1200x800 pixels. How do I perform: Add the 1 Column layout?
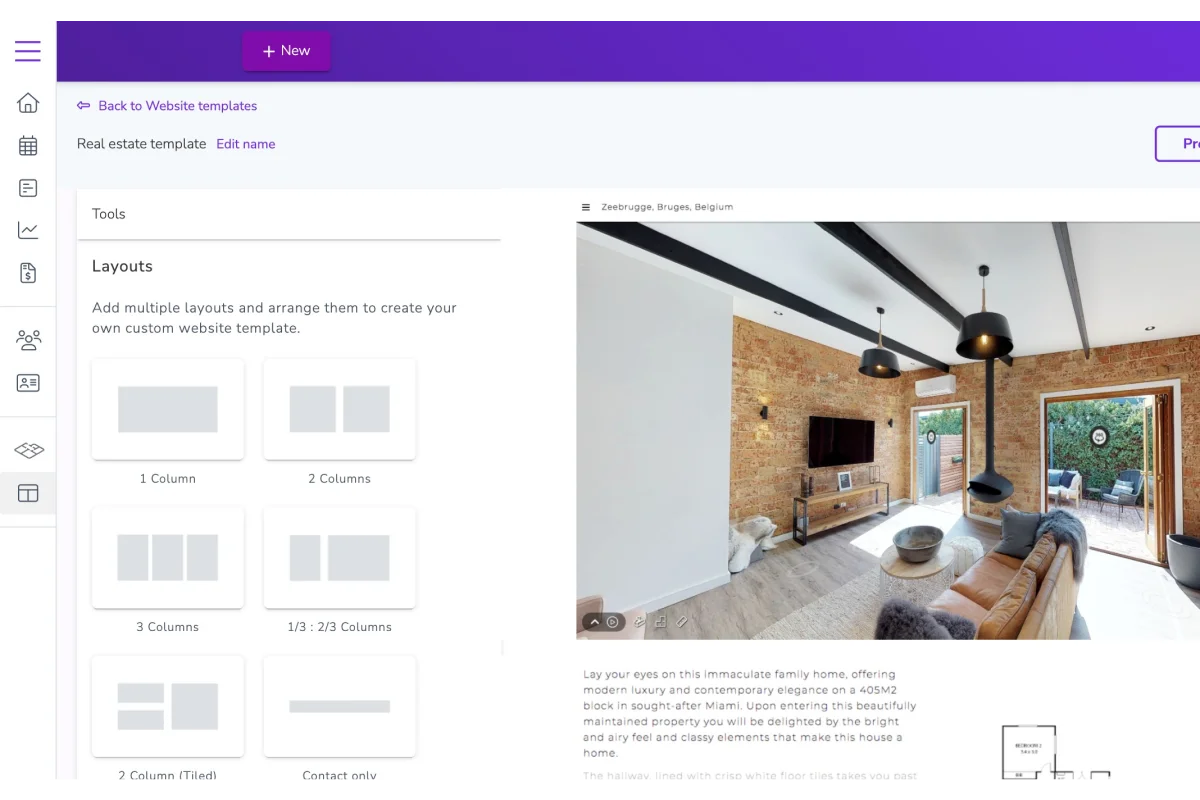click(168, 409)
